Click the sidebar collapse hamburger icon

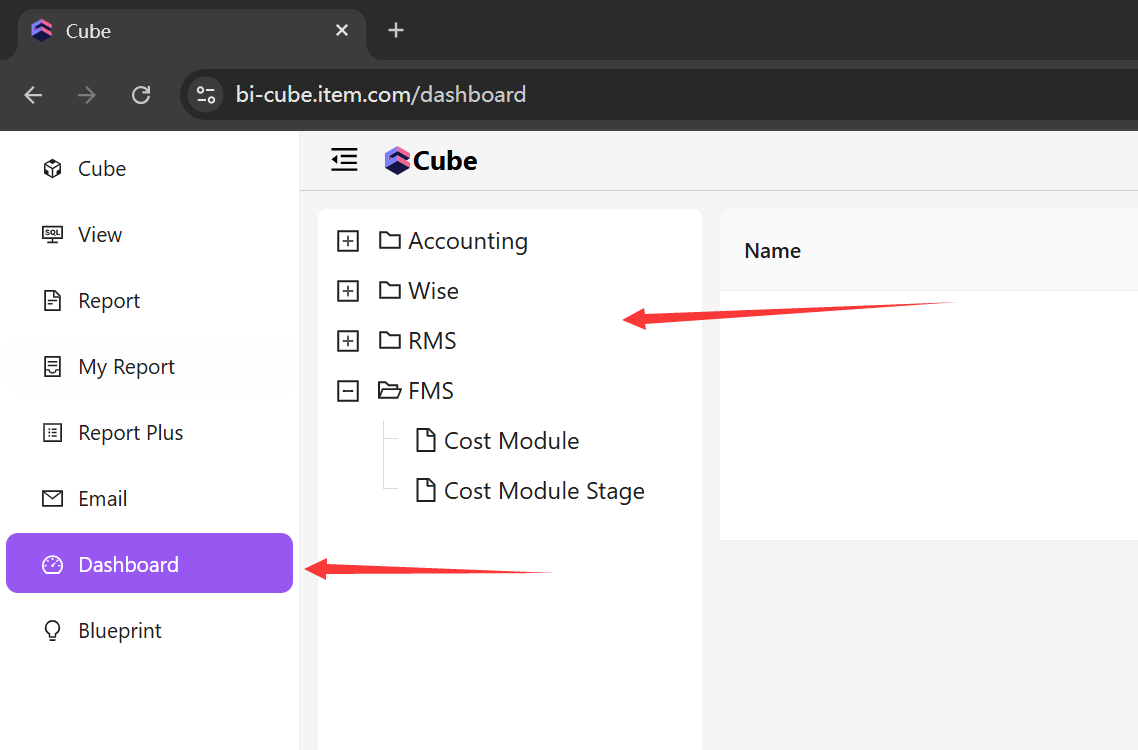point(344,160)
